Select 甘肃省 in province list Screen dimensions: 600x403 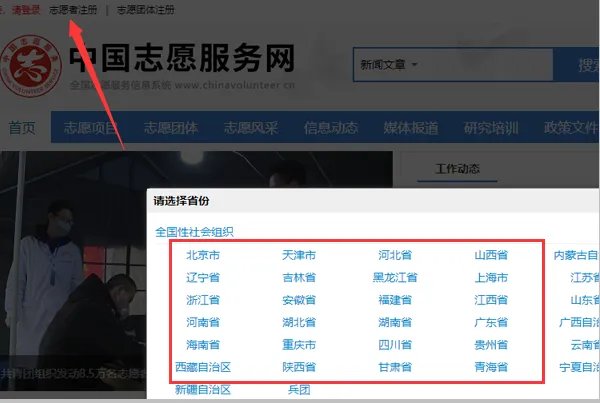point(395,367)
